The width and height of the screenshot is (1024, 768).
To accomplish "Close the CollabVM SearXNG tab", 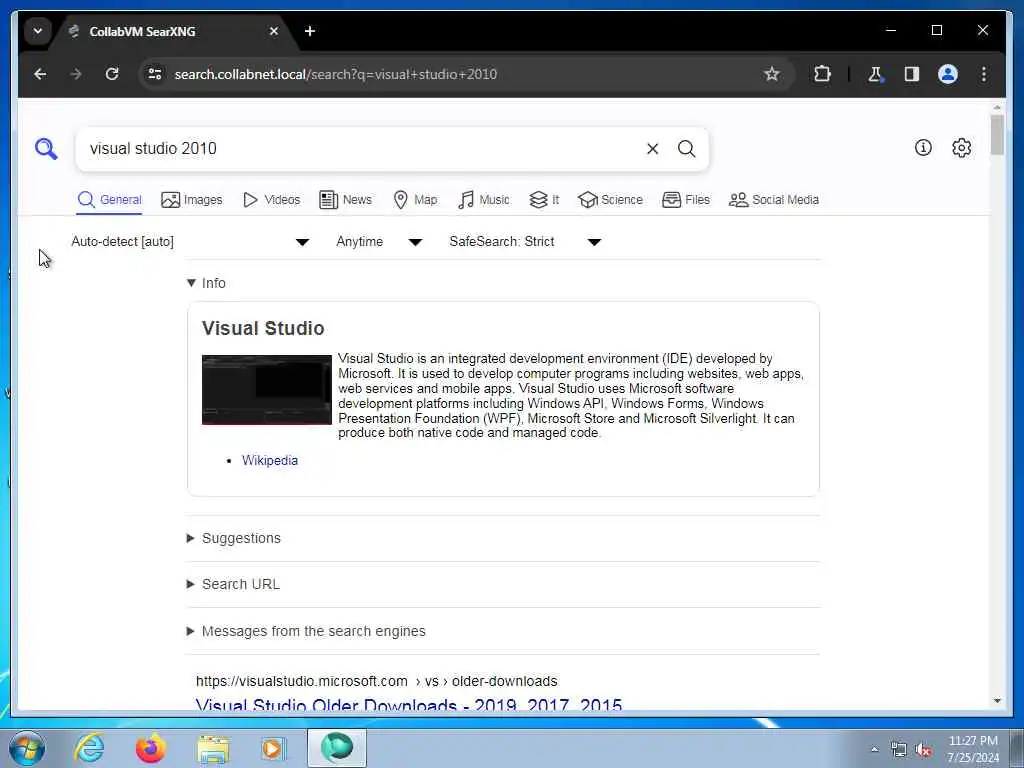I will [x=274, y=31].
